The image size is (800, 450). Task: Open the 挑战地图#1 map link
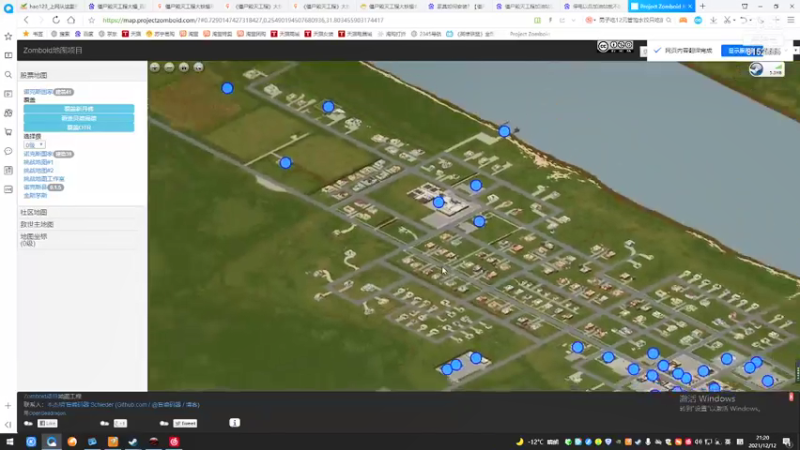point(38,162)
